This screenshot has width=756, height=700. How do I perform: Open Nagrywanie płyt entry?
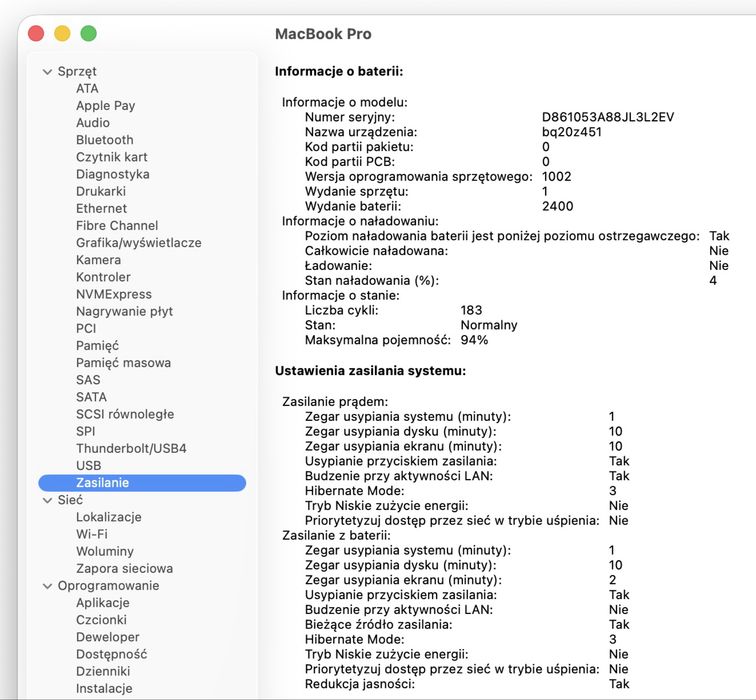tap(124, 311)
